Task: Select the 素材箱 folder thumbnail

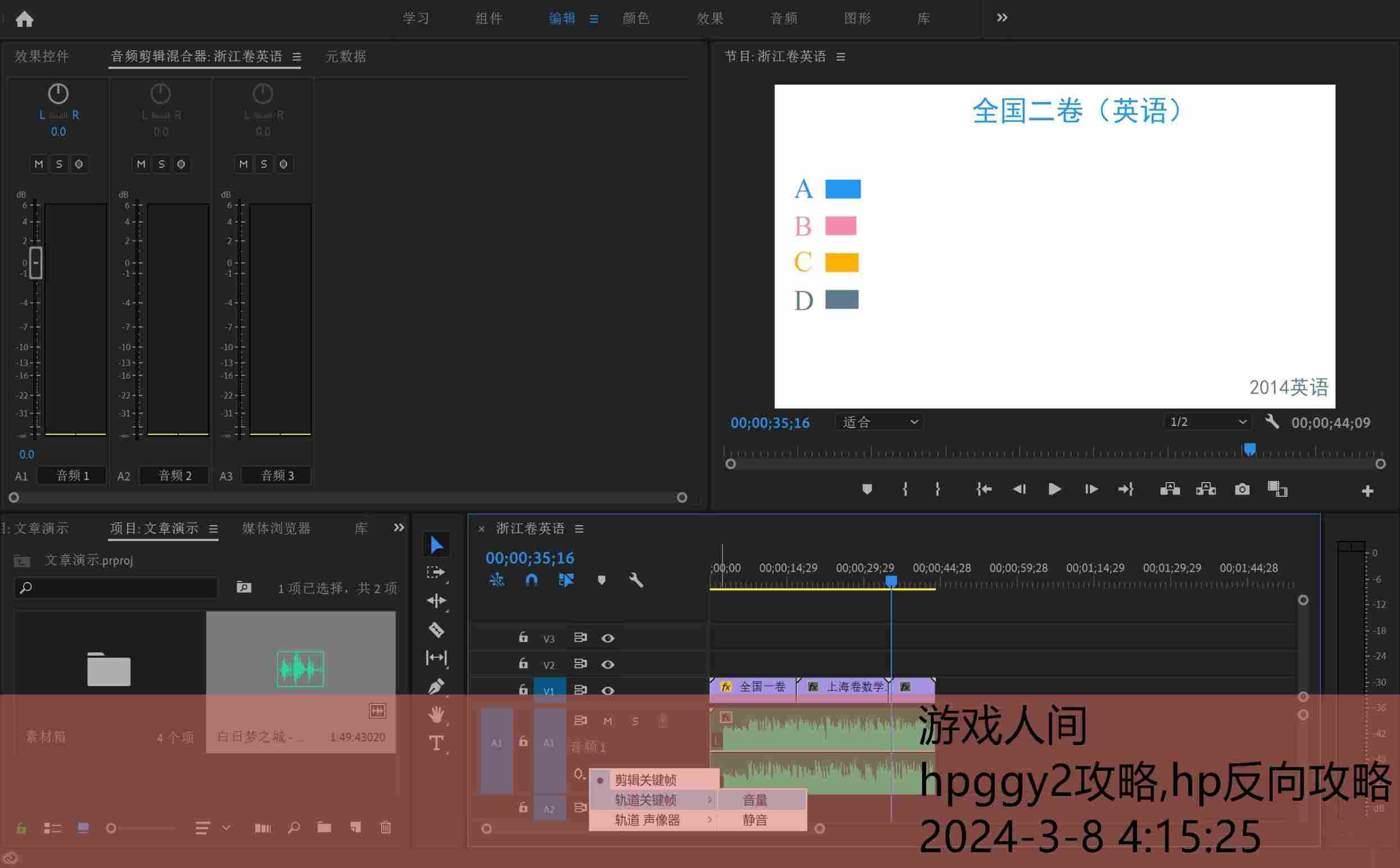Action: click(x=109, y=669)
